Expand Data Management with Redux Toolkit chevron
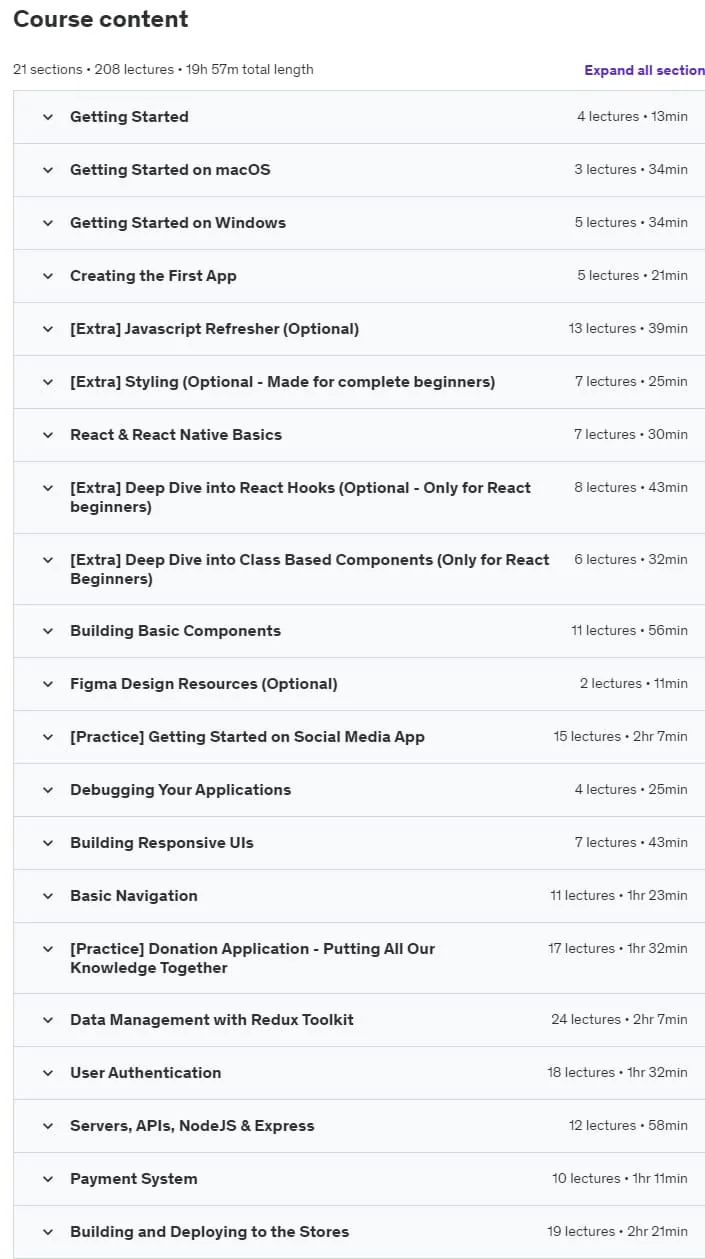 click(47, 1020)
